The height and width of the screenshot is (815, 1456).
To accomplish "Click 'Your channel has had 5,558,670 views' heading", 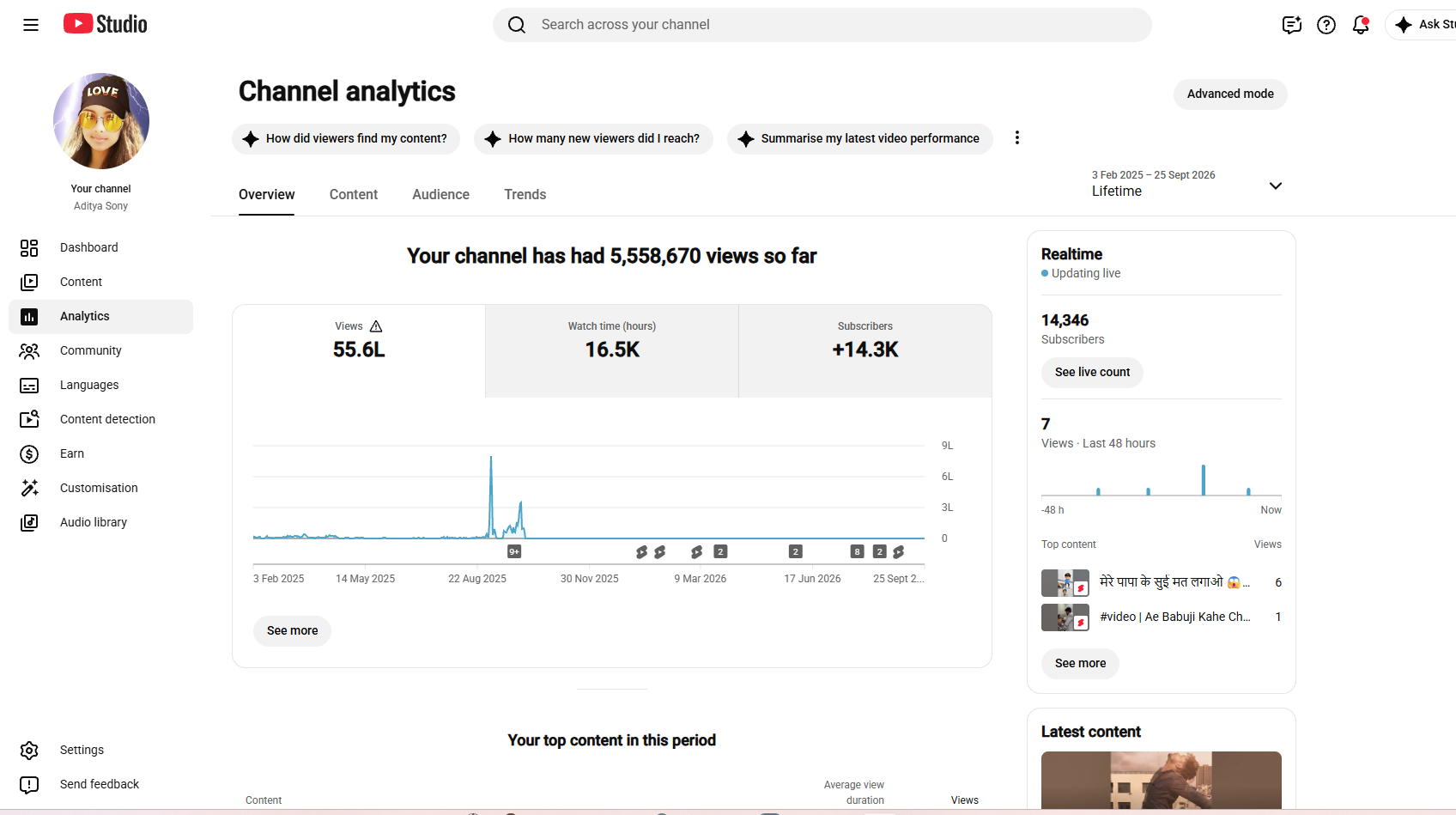I will (611, 256).
